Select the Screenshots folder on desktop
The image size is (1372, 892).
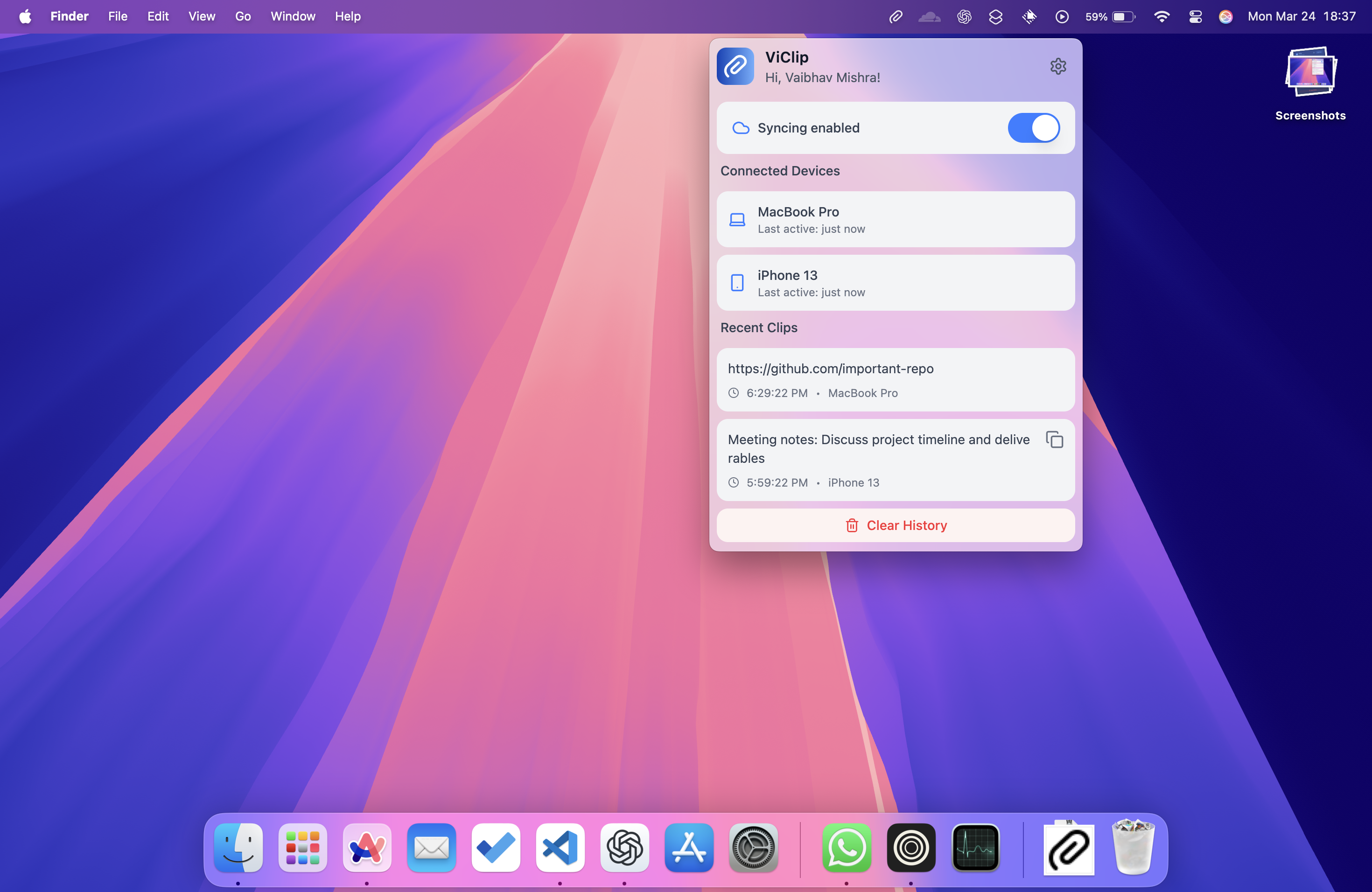pos(1310,84)
